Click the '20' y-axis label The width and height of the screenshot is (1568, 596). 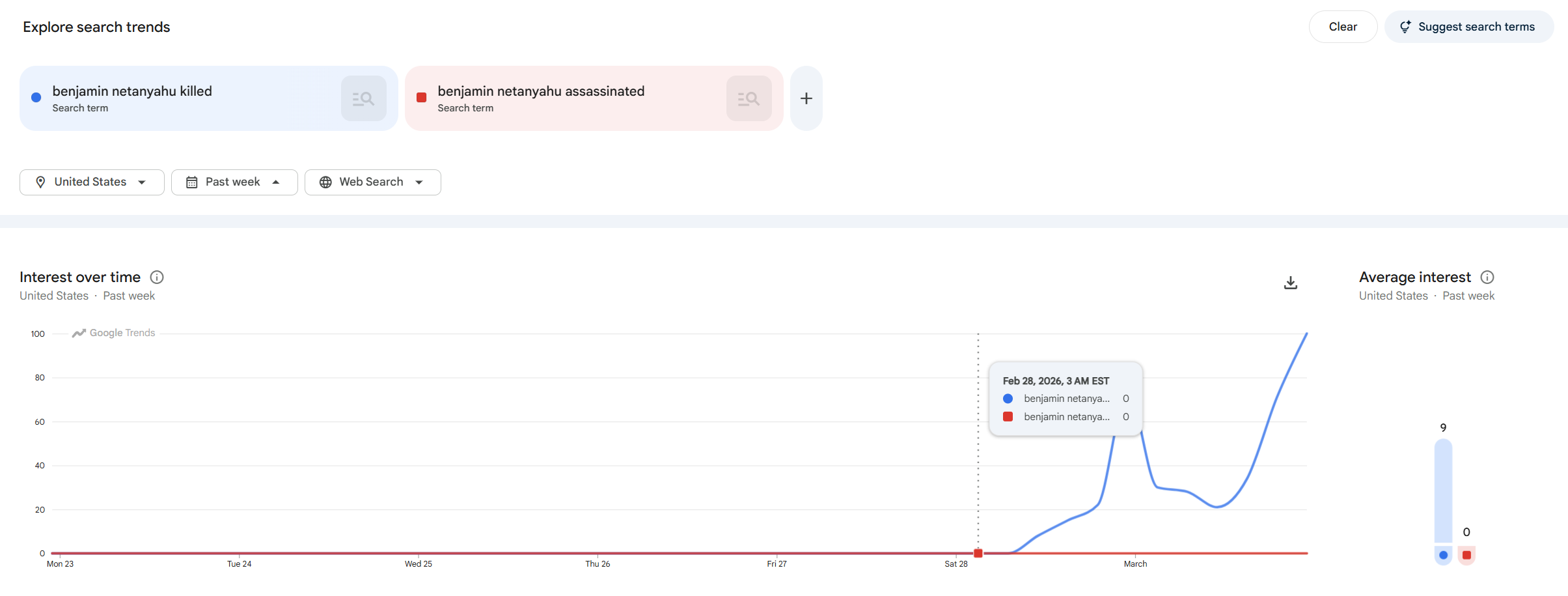(40, 510)
